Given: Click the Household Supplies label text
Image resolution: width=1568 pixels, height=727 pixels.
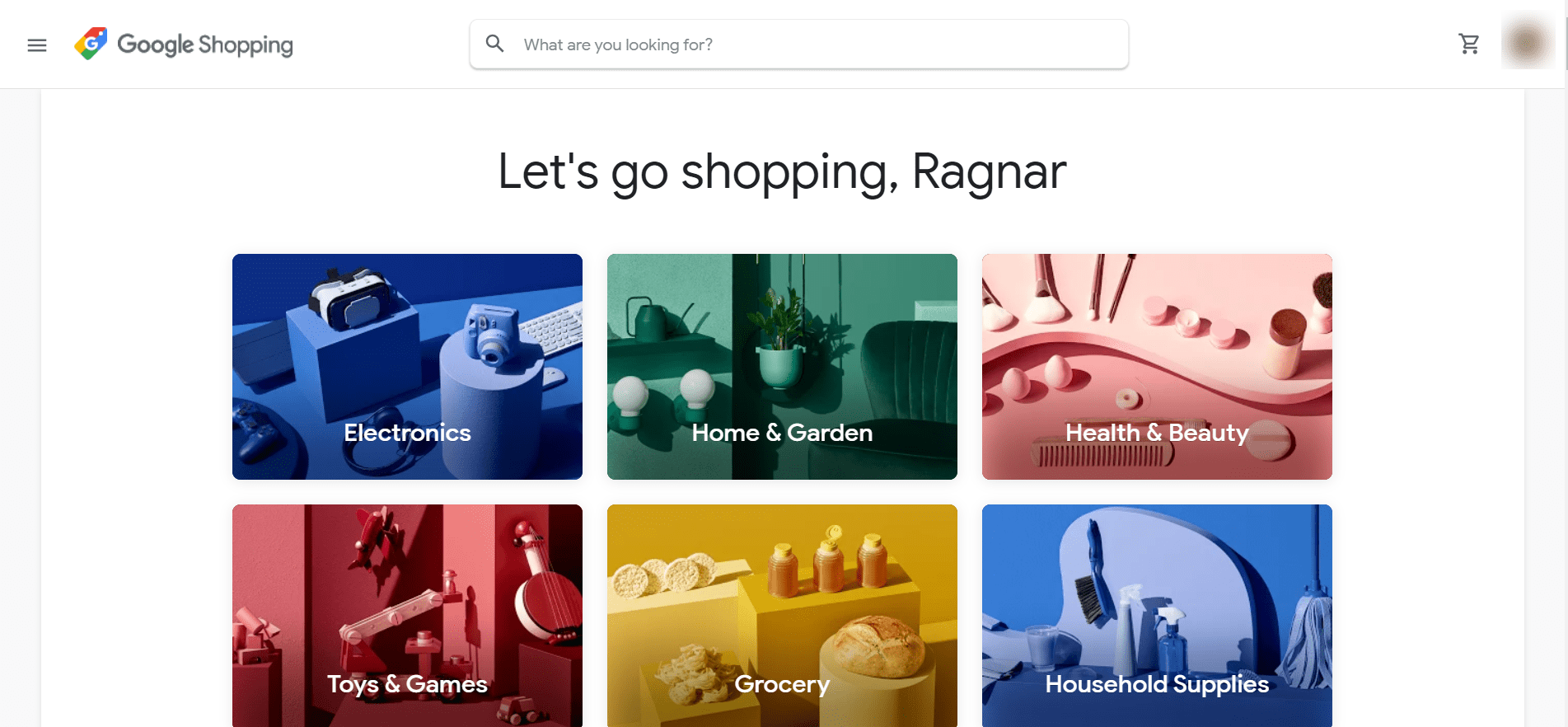Looking at the screenshot, I should (1157, 685).
